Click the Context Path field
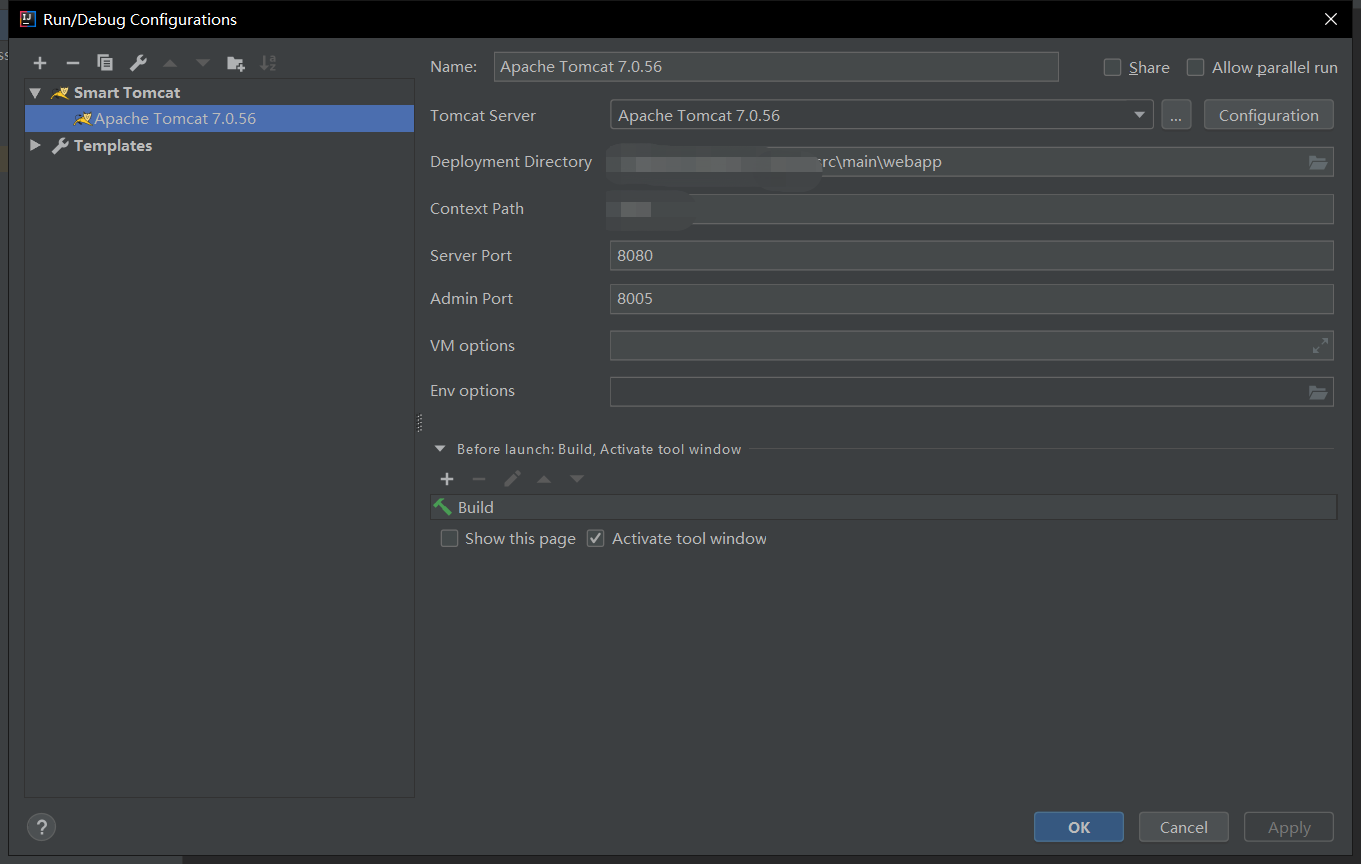The image size is (1361, 864). [971, 209]
